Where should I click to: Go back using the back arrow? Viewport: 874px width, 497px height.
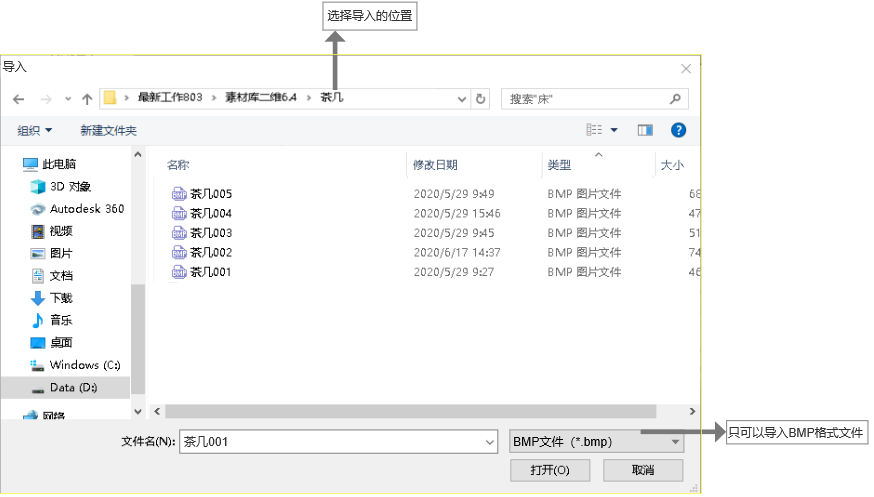[x=18, y=99]
